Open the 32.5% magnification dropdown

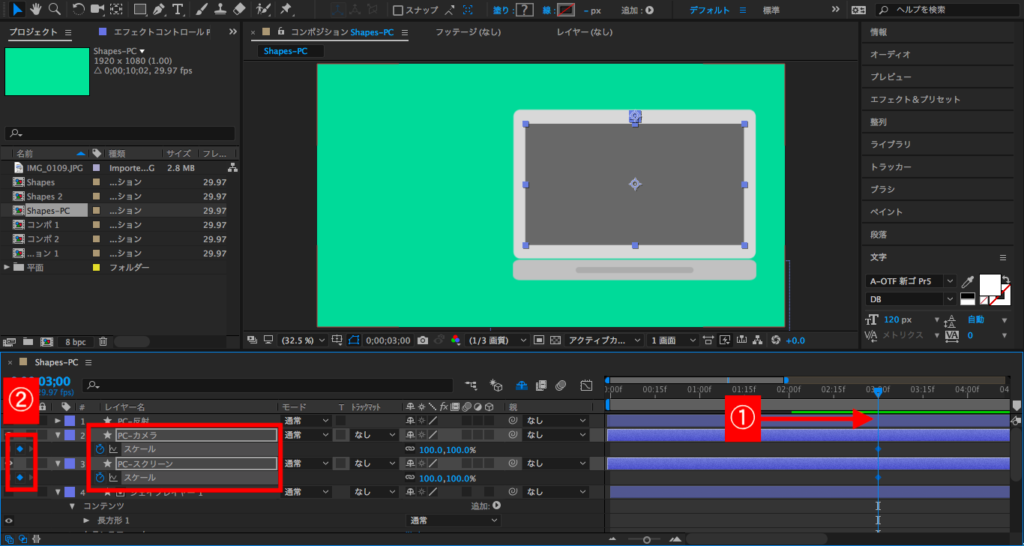pyautogui.click(x=304, y=340)
